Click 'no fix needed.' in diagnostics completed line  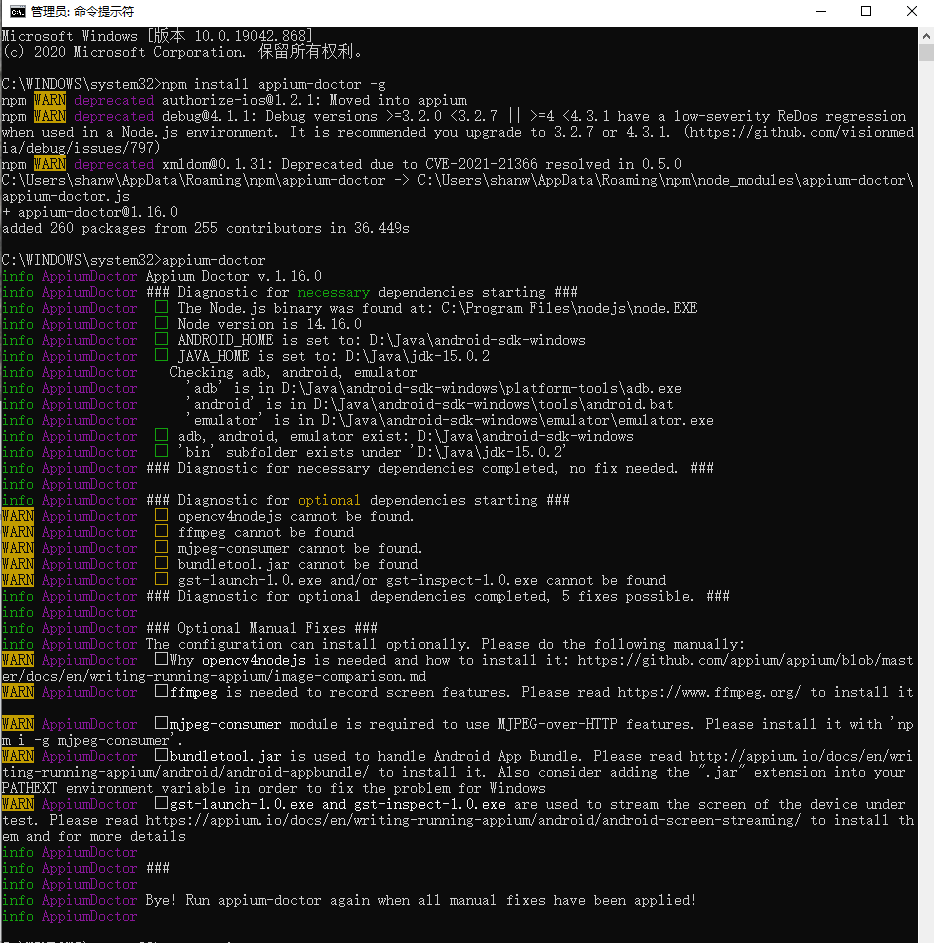622,468
